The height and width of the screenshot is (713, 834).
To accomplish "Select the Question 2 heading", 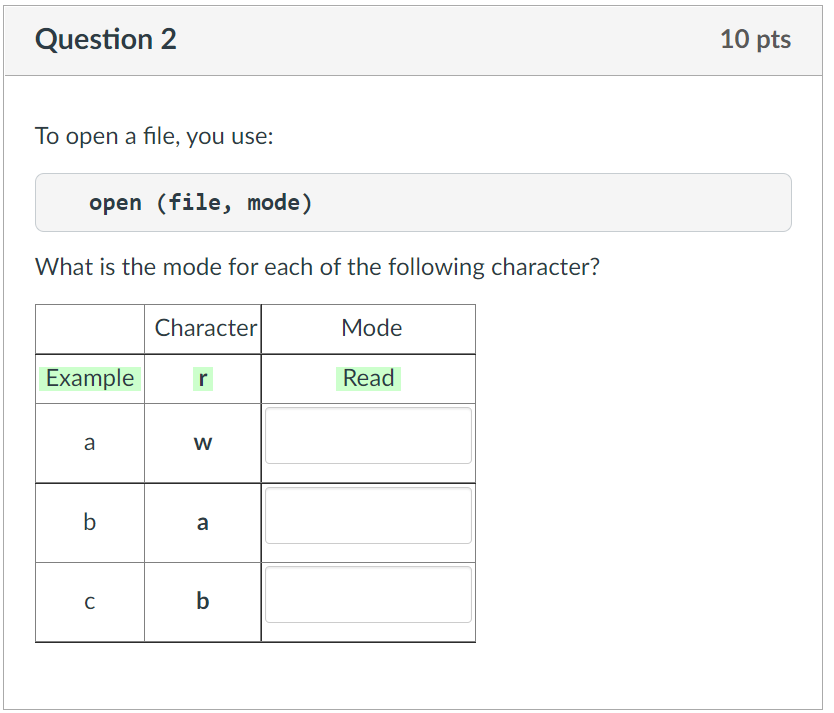I will [105, 39].
